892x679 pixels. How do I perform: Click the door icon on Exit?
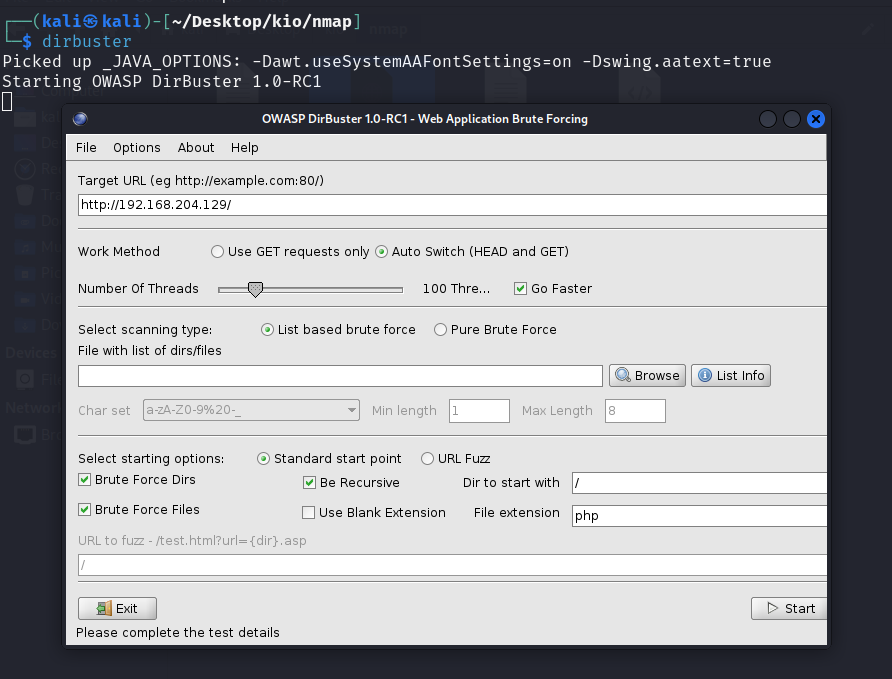(104, 608)
